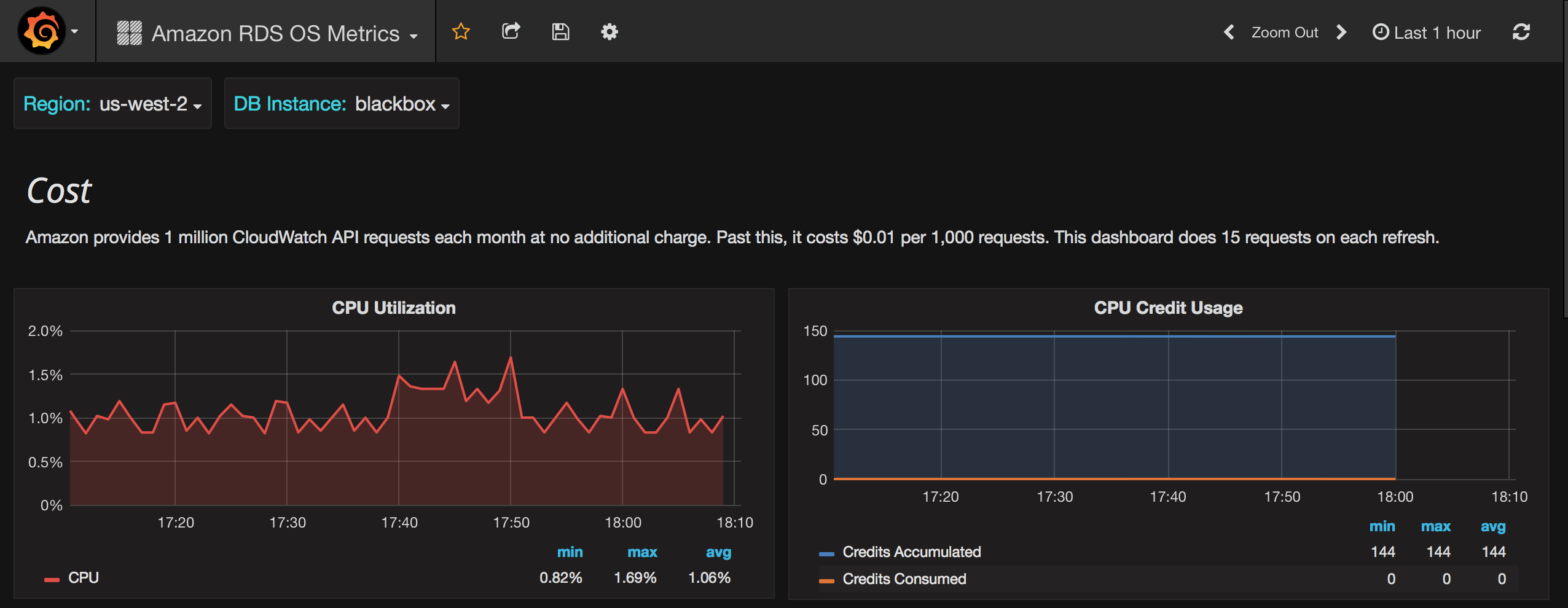Sort CPU Credit Usage legend by avg

[x=1492, y=526]
